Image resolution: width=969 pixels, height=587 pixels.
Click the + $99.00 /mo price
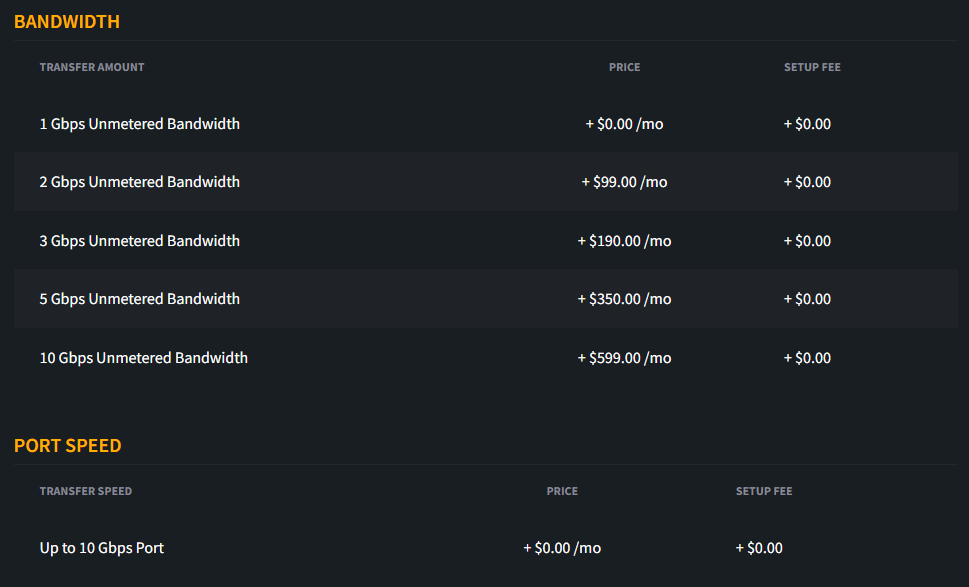624,182
